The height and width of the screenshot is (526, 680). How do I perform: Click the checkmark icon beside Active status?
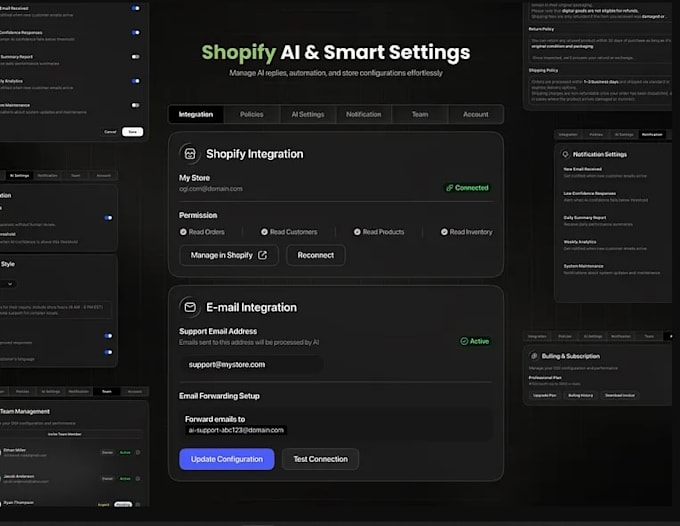(x=464, y=341)
